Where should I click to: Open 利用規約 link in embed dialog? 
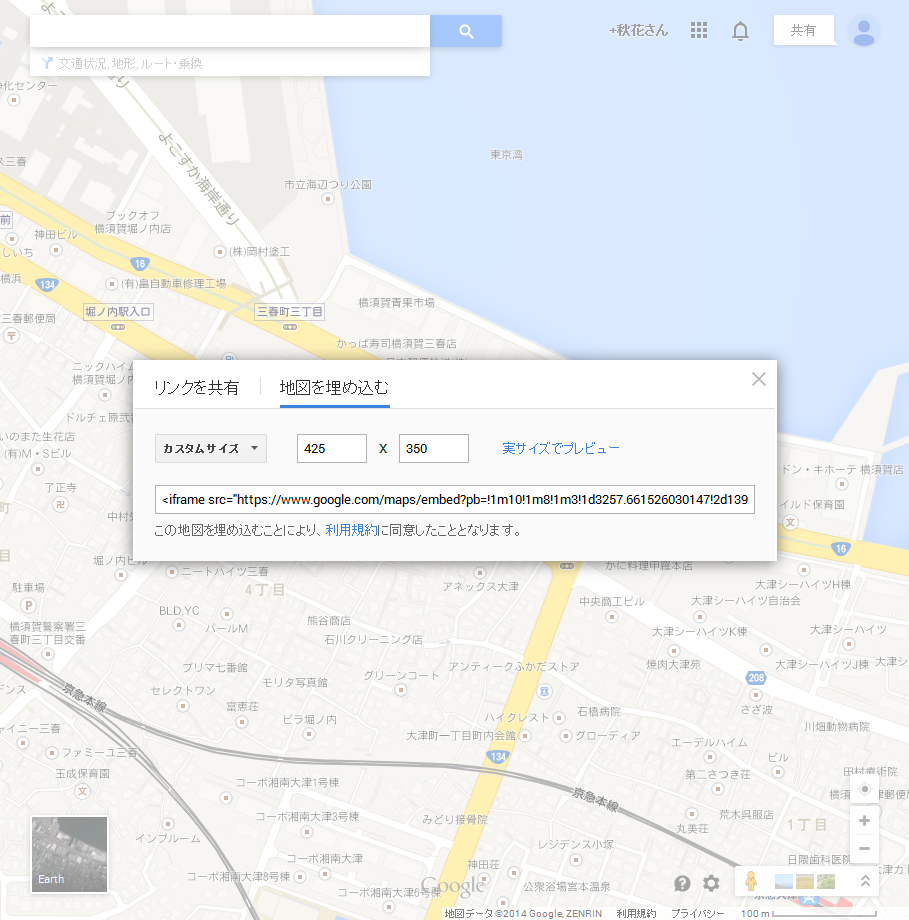coord(352,530)
